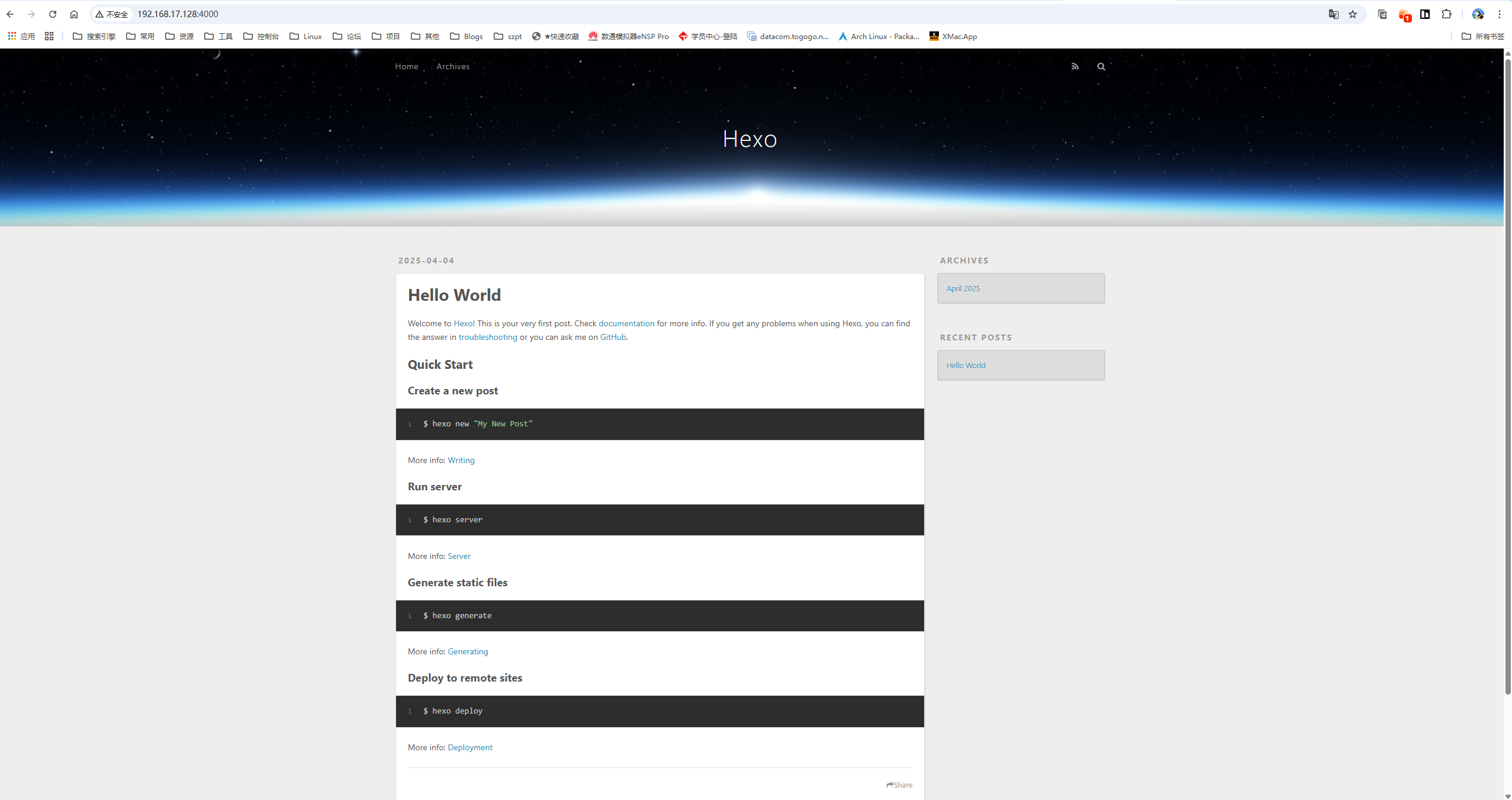Expand the Linux bookmark folder
1512x800 pixels.
click(x=305, y=36)
